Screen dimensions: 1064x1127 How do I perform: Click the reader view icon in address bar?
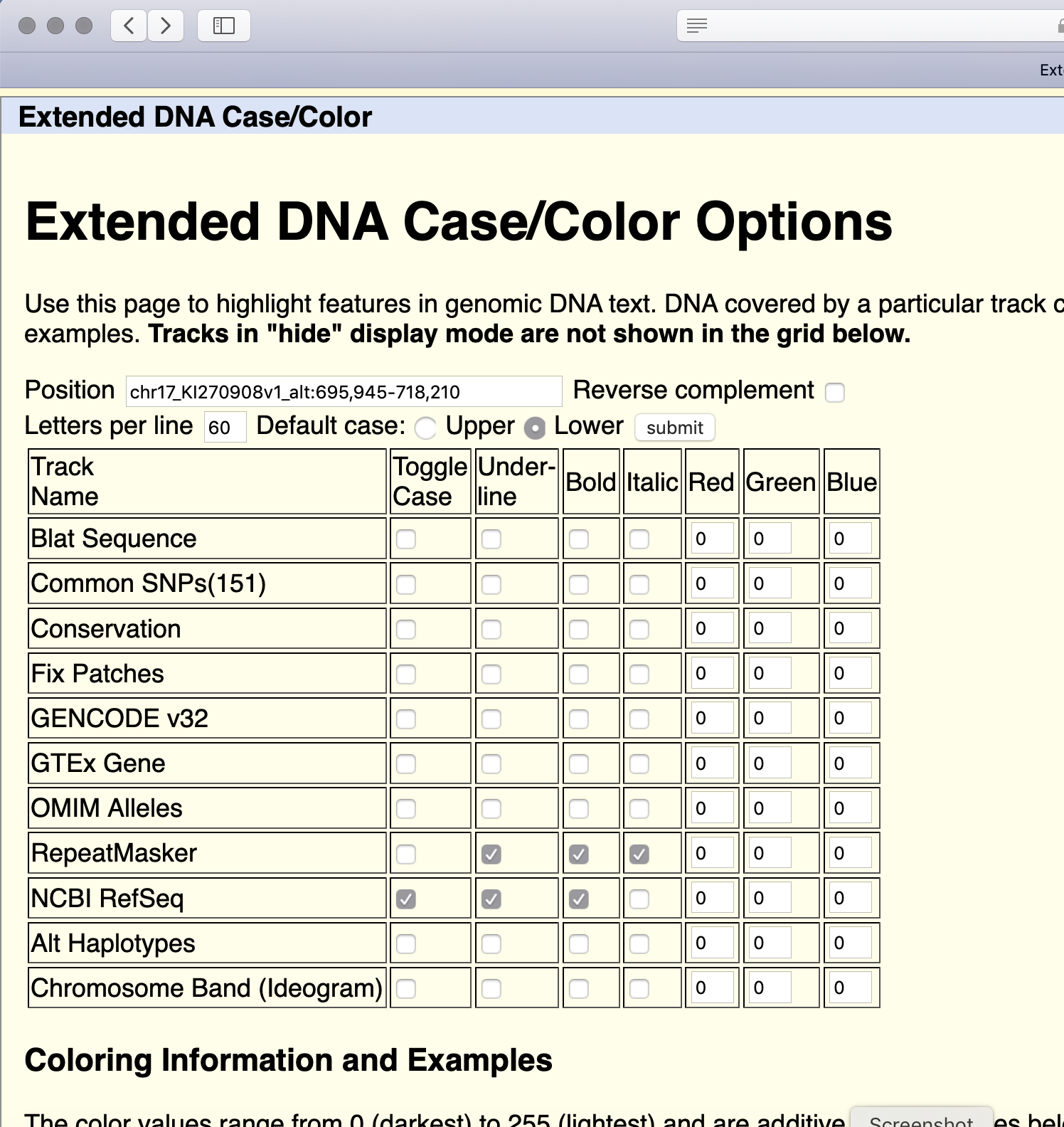click(x=697, y=26)
